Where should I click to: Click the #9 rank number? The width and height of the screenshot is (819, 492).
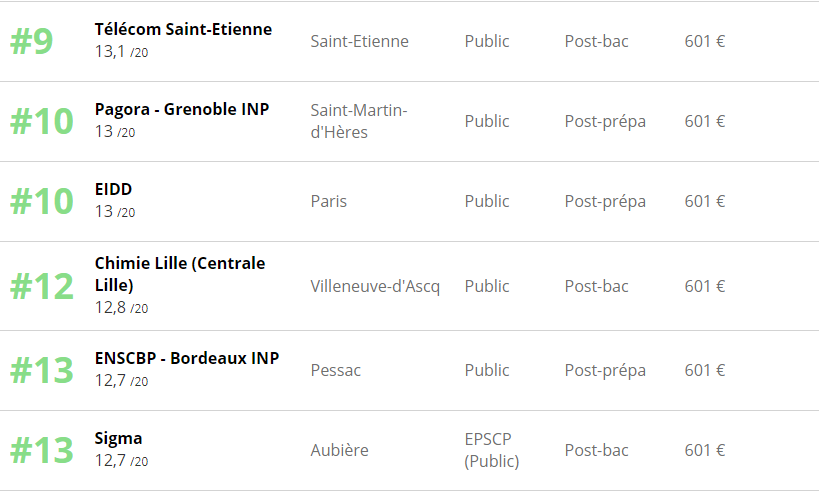32,42
